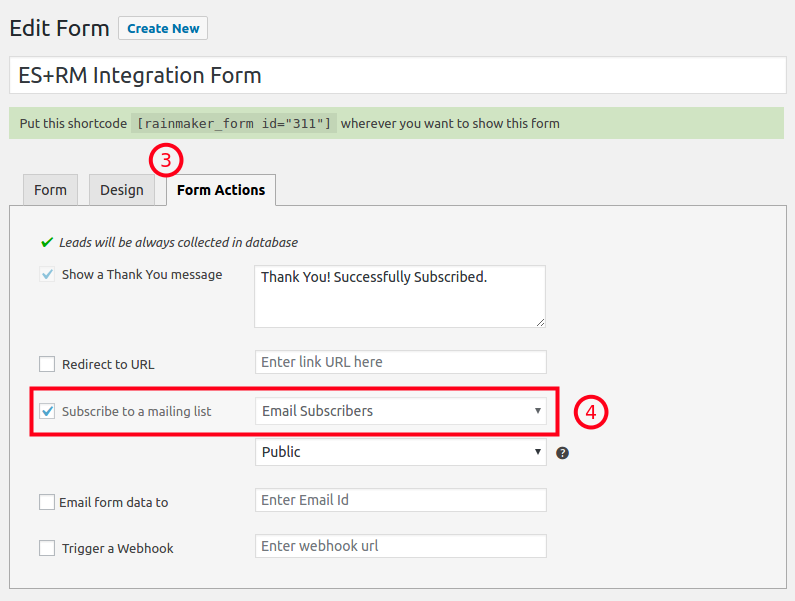
Task: Click the Thank You textarea resize handle
Action: point(540,323)
